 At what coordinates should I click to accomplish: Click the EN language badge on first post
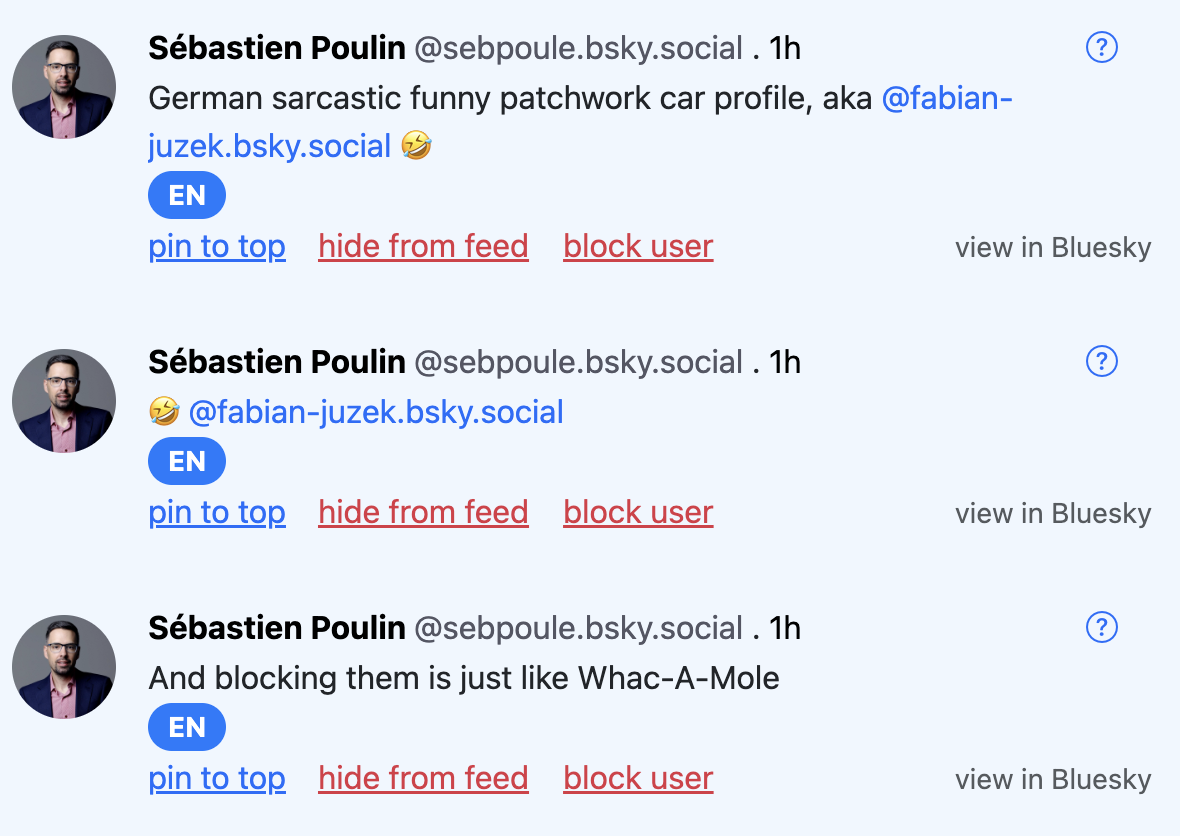(187, 195)
